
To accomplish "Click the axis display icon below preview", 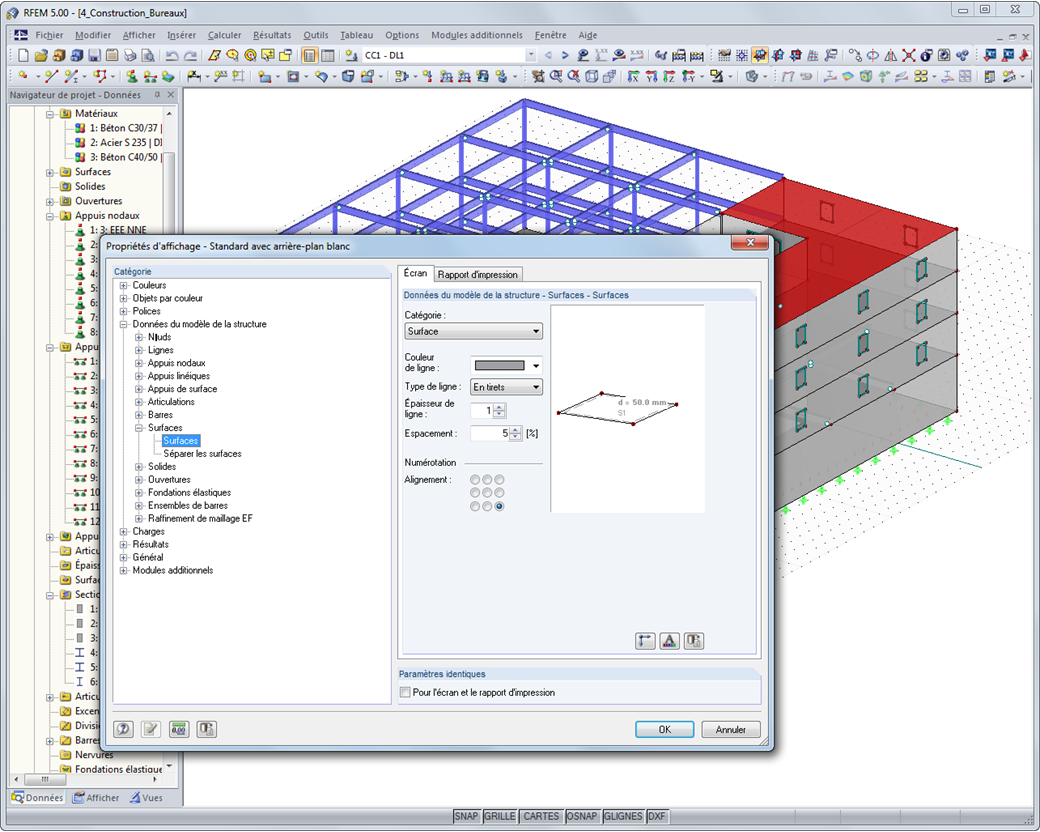I will point(645,641).
